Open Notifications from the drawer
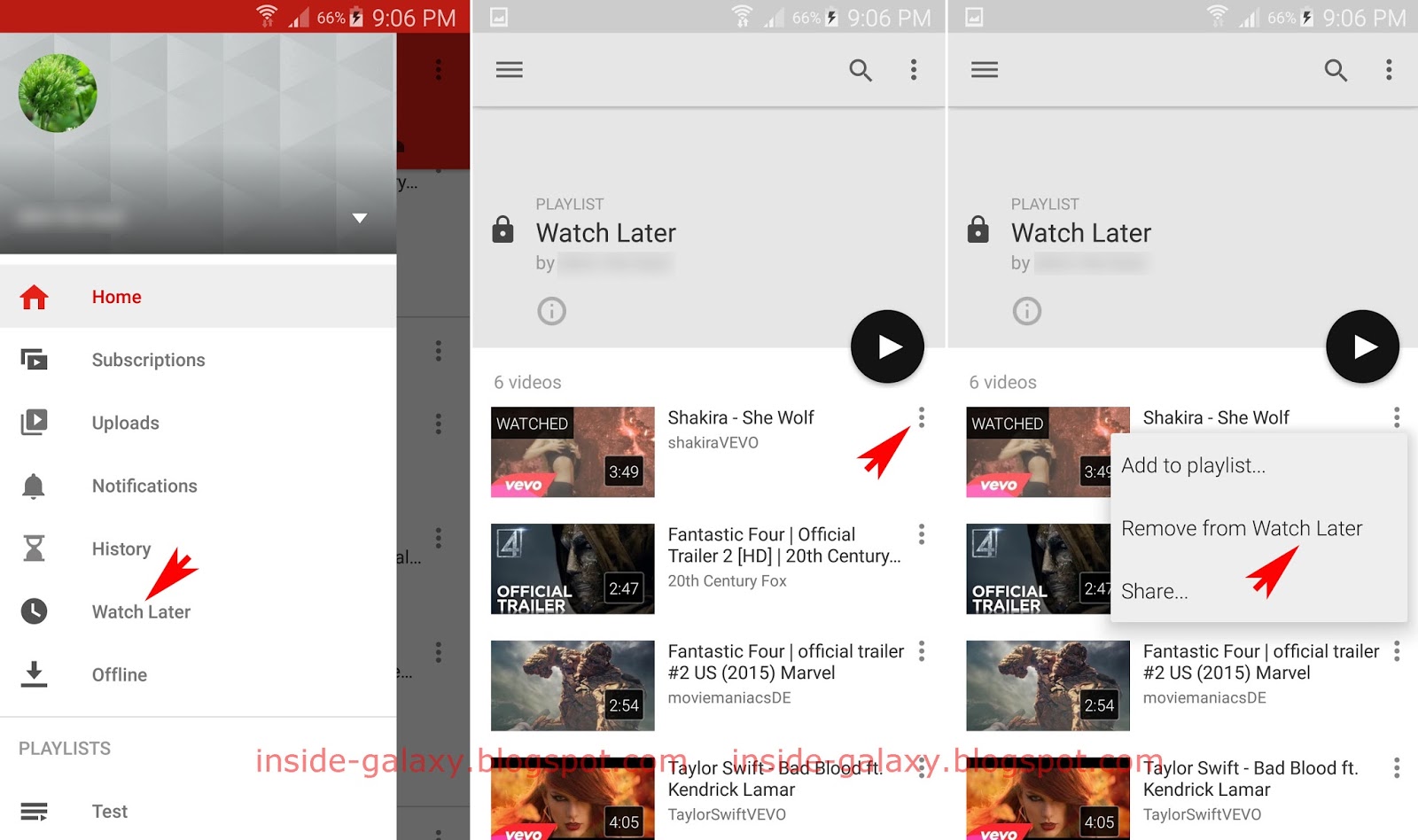 click(x=144, y=486)
